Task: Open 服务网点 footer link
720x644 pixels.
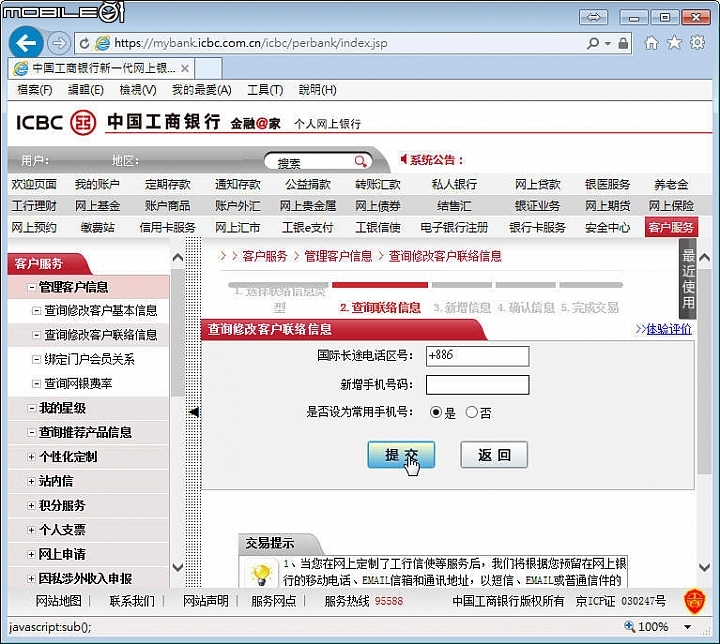Action: tap(273, 601)
